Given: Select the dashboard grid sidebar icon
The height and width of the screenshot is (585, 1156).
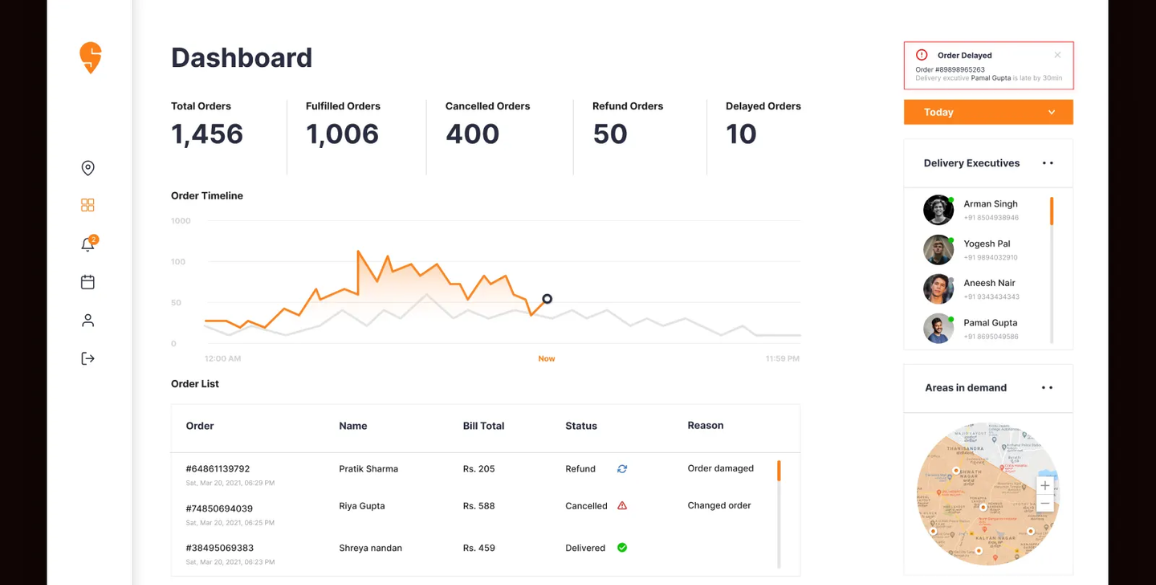Looking at the screenshot, I should 88,205.
